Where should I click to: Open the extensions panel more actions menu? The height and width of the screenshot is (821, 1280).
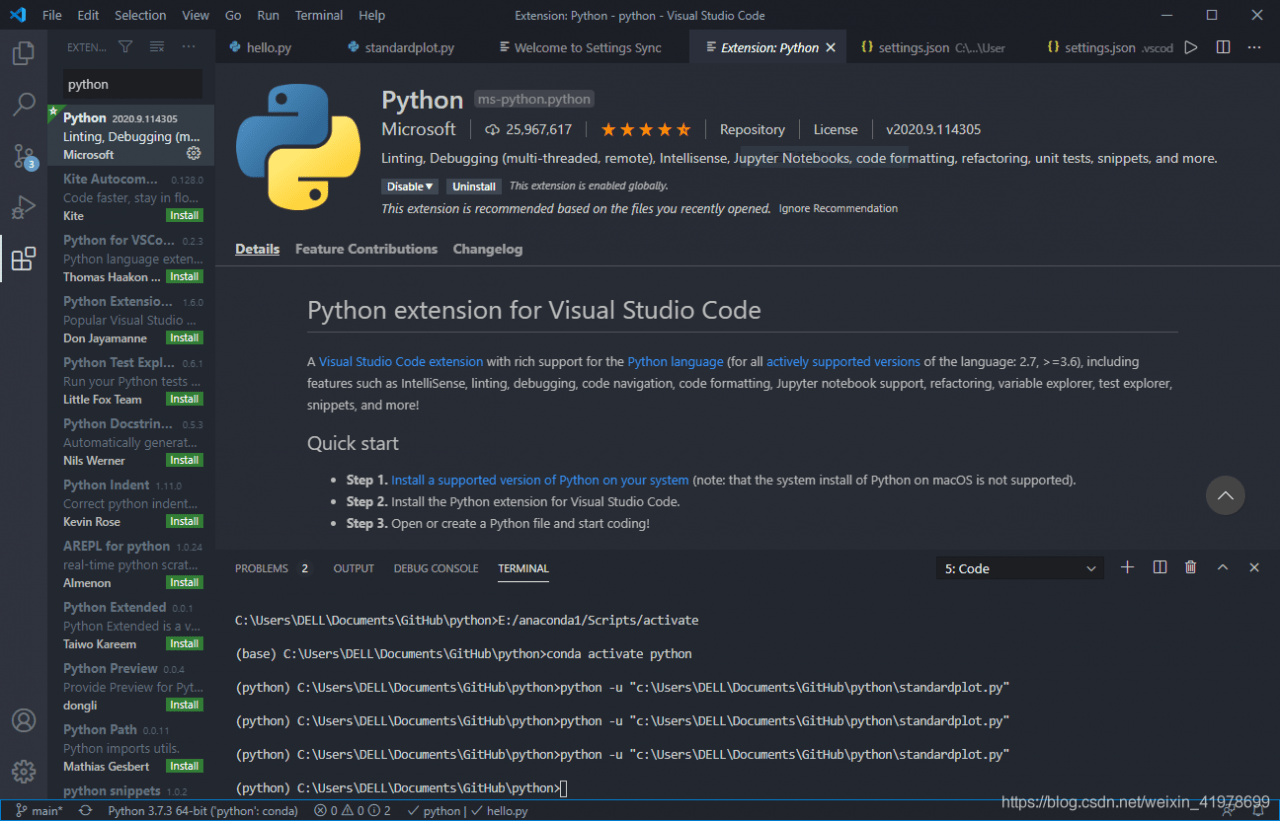pos(188,46)
